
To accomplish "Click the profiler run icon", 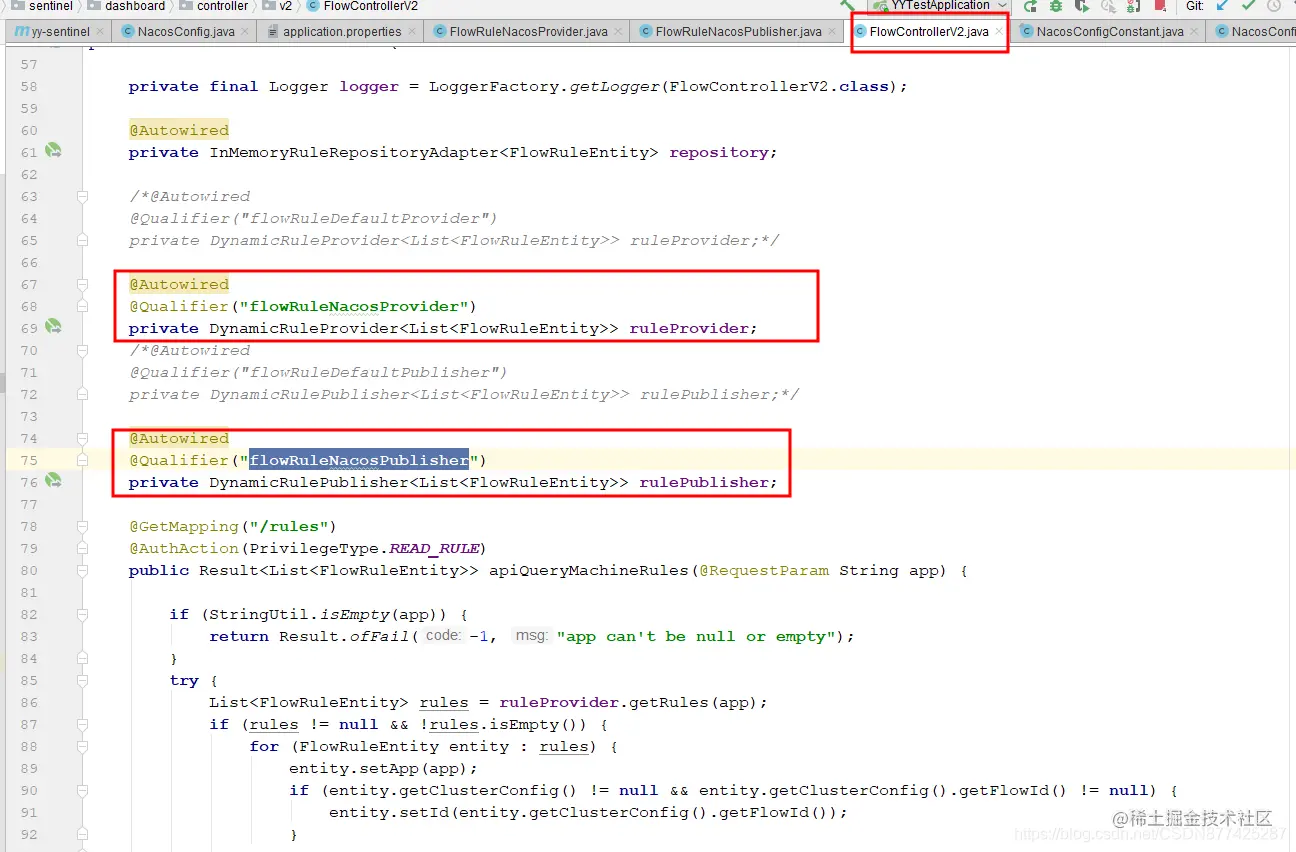I will (1107, 6).
